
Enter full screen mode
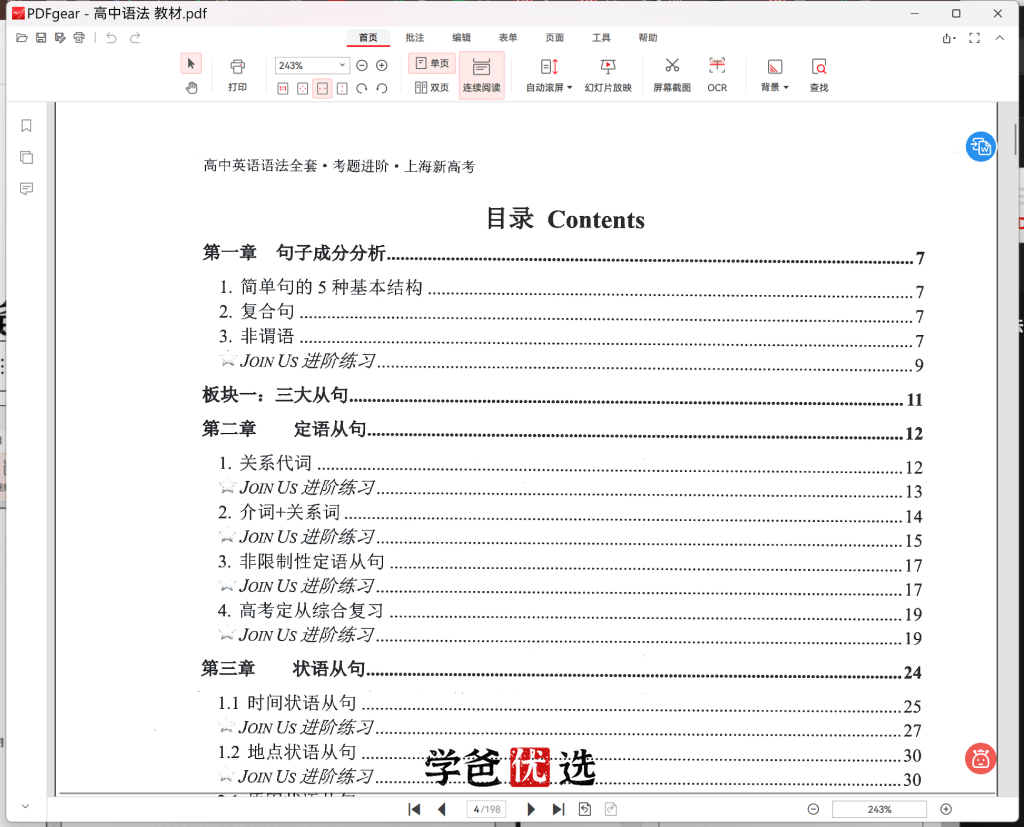pyautogui.click(x=974, y=39)
